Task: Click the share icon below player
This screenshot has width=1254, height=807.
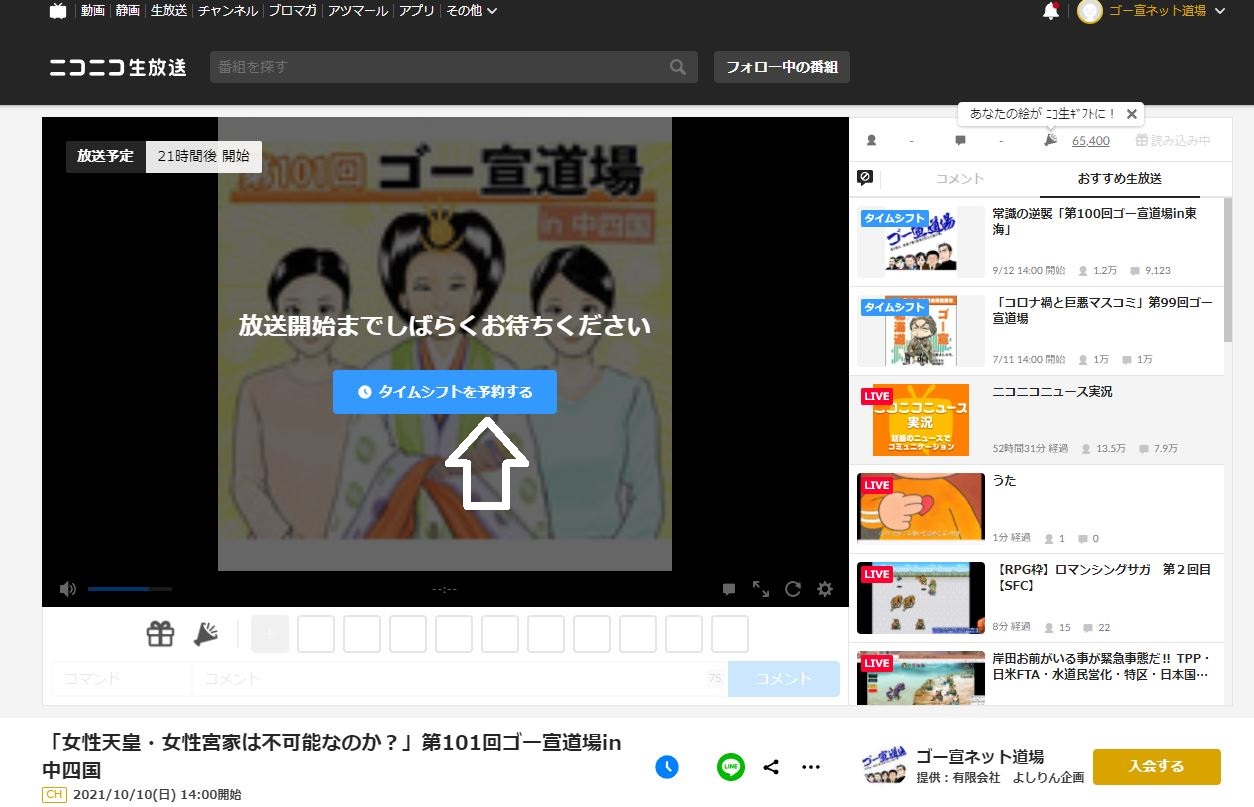Action: click(x=771, y=767)
